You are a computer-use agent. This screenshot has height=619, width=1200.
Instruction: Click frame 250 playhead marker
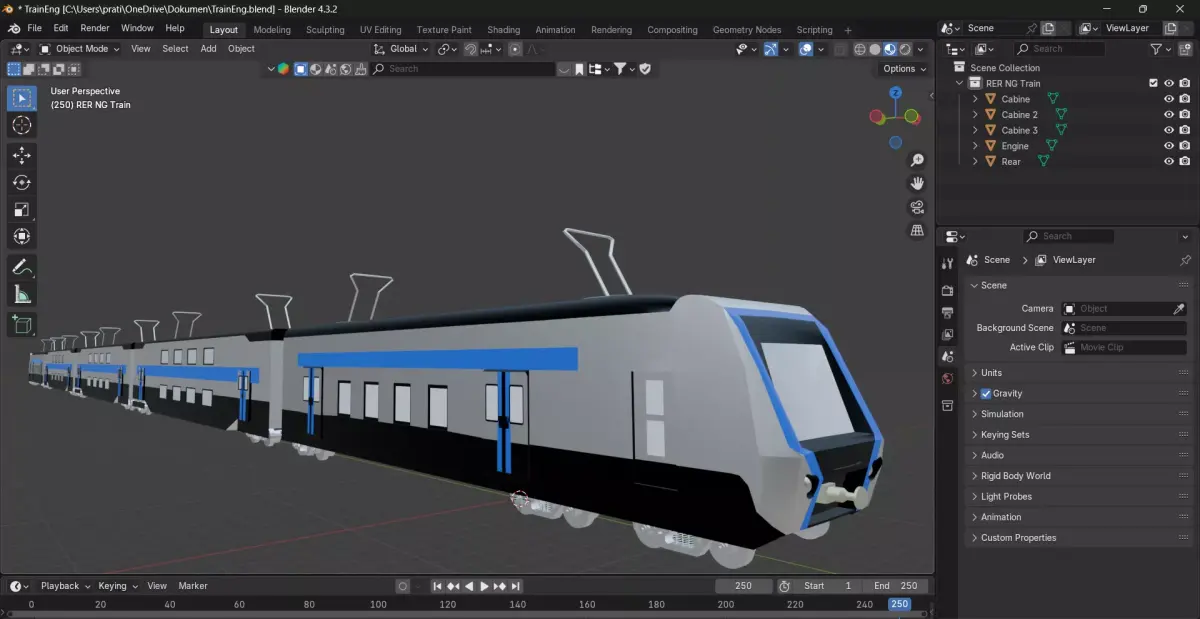[900, 604]
